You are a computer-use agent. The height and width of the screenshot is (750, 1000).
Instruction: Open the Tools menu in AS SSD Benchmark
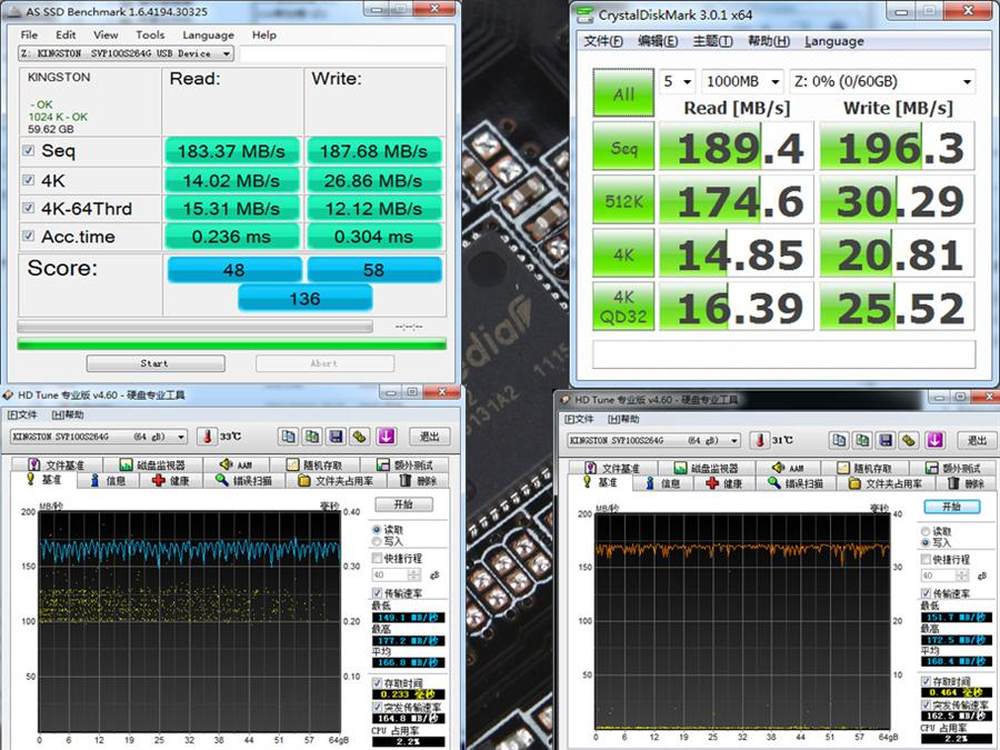click(x=150, y=35)
